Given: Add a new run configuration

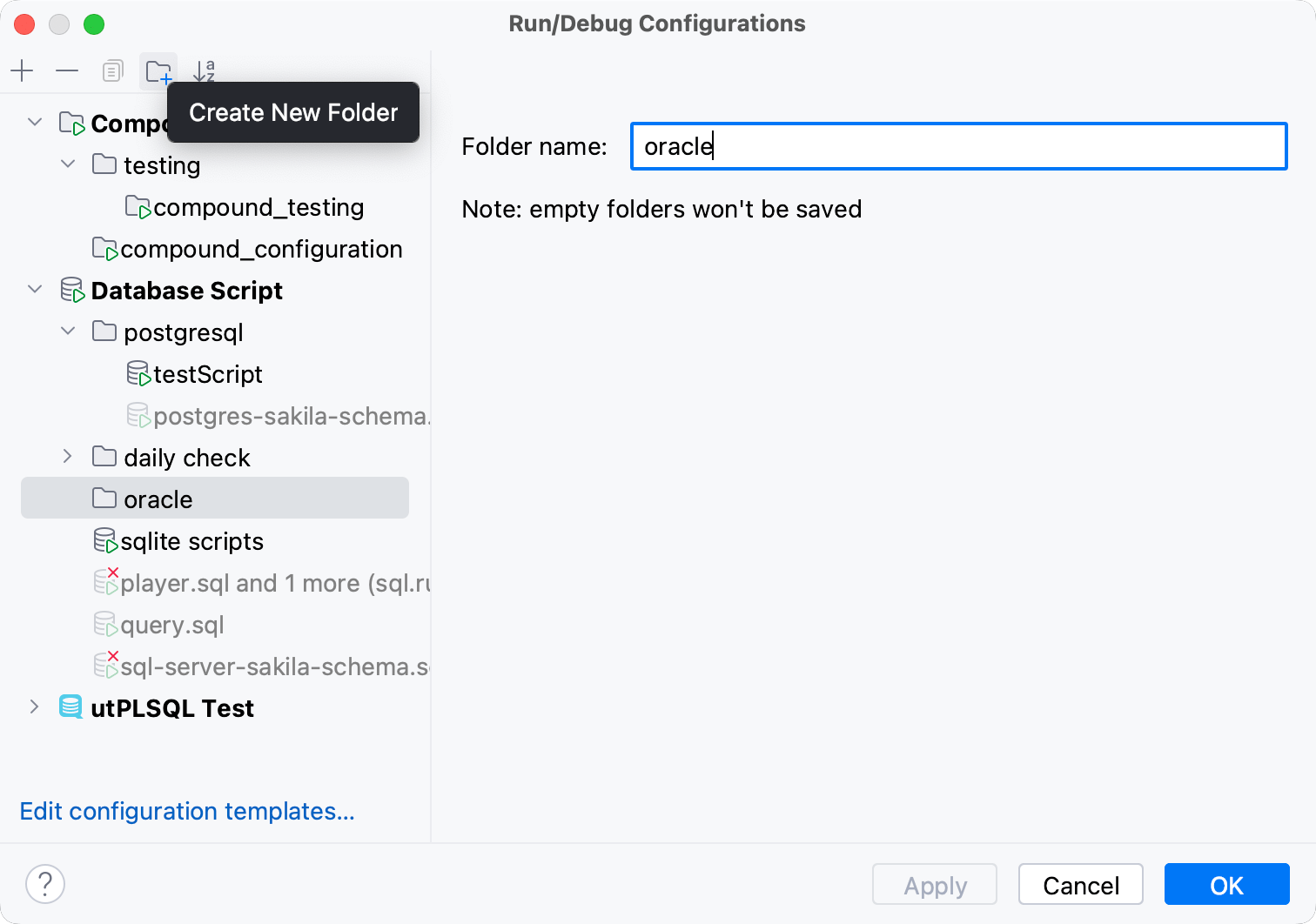Looking at the screenshot, I should (x=22, y=70).
